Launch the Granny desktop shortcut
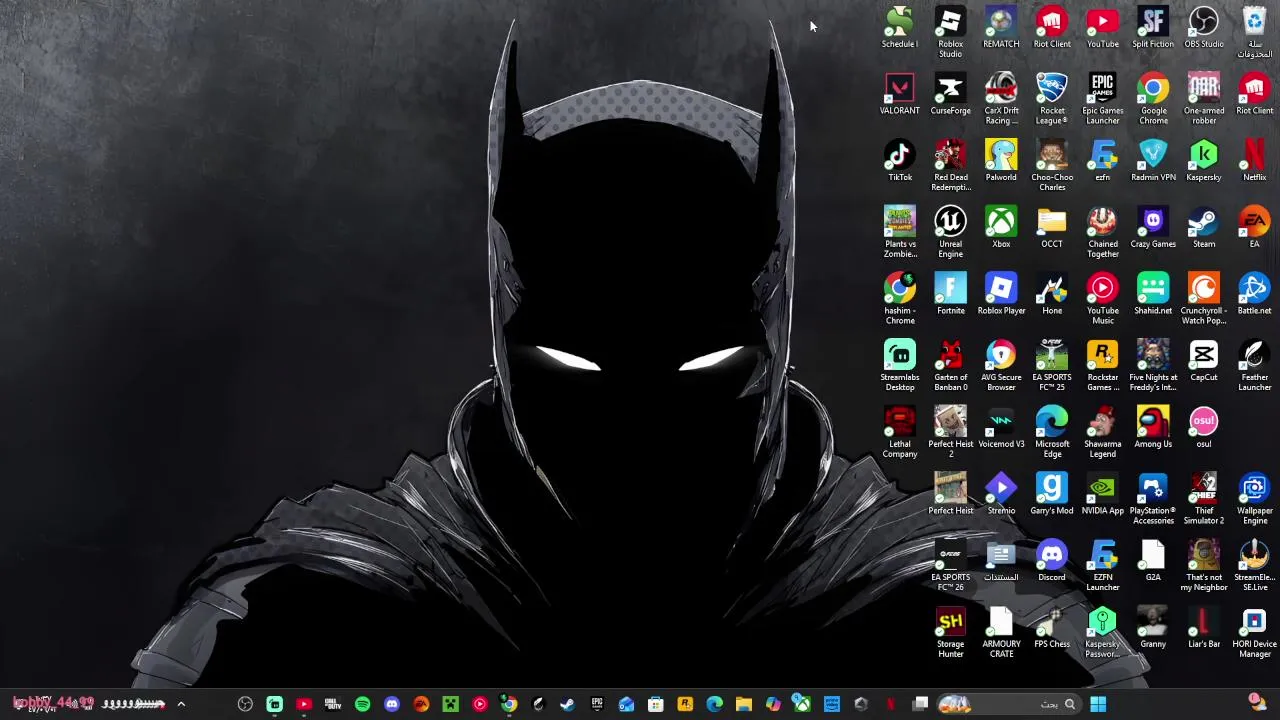This screenshot has height=720, width=1280. coord(1153,628)
